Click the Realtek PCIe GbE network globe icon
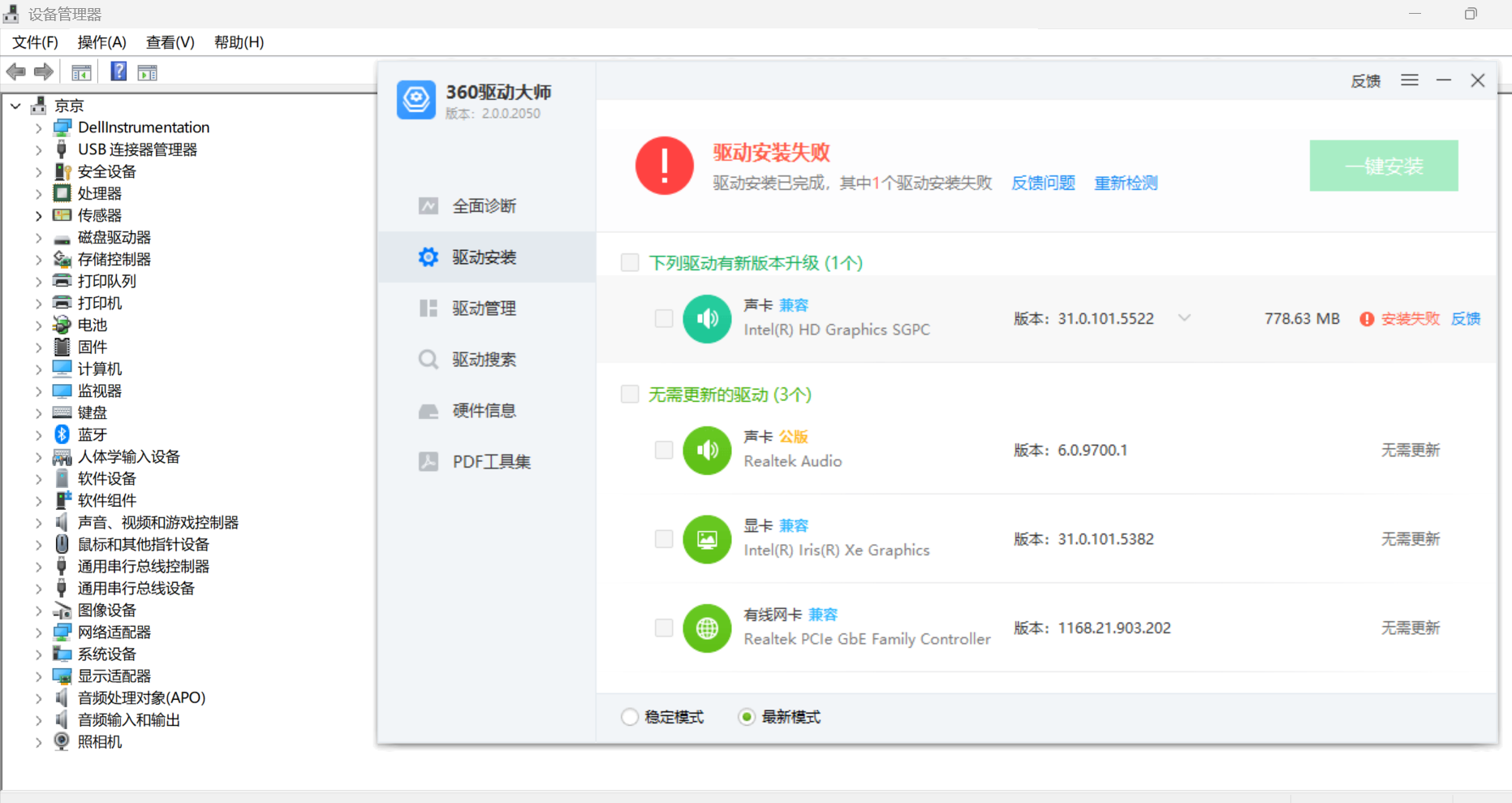 [708, 628]
